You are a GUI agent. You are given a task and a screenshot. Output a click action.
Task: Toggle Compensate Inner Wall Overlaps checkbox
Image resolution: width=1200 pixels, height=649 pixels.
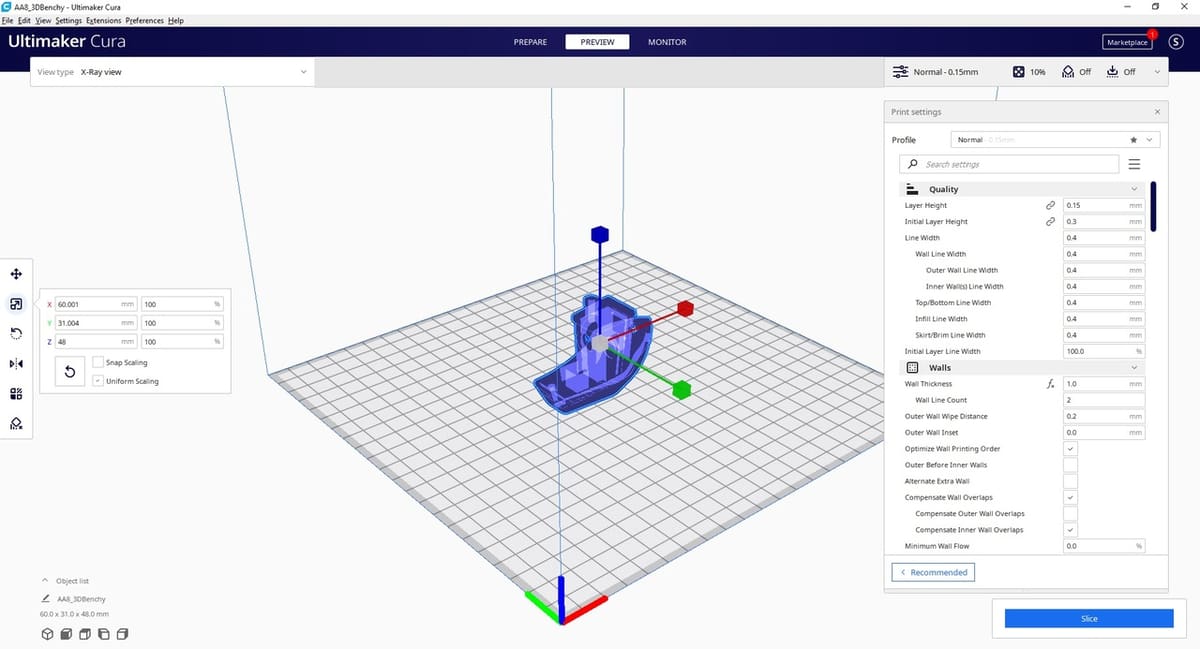[x=1070, y=530]
